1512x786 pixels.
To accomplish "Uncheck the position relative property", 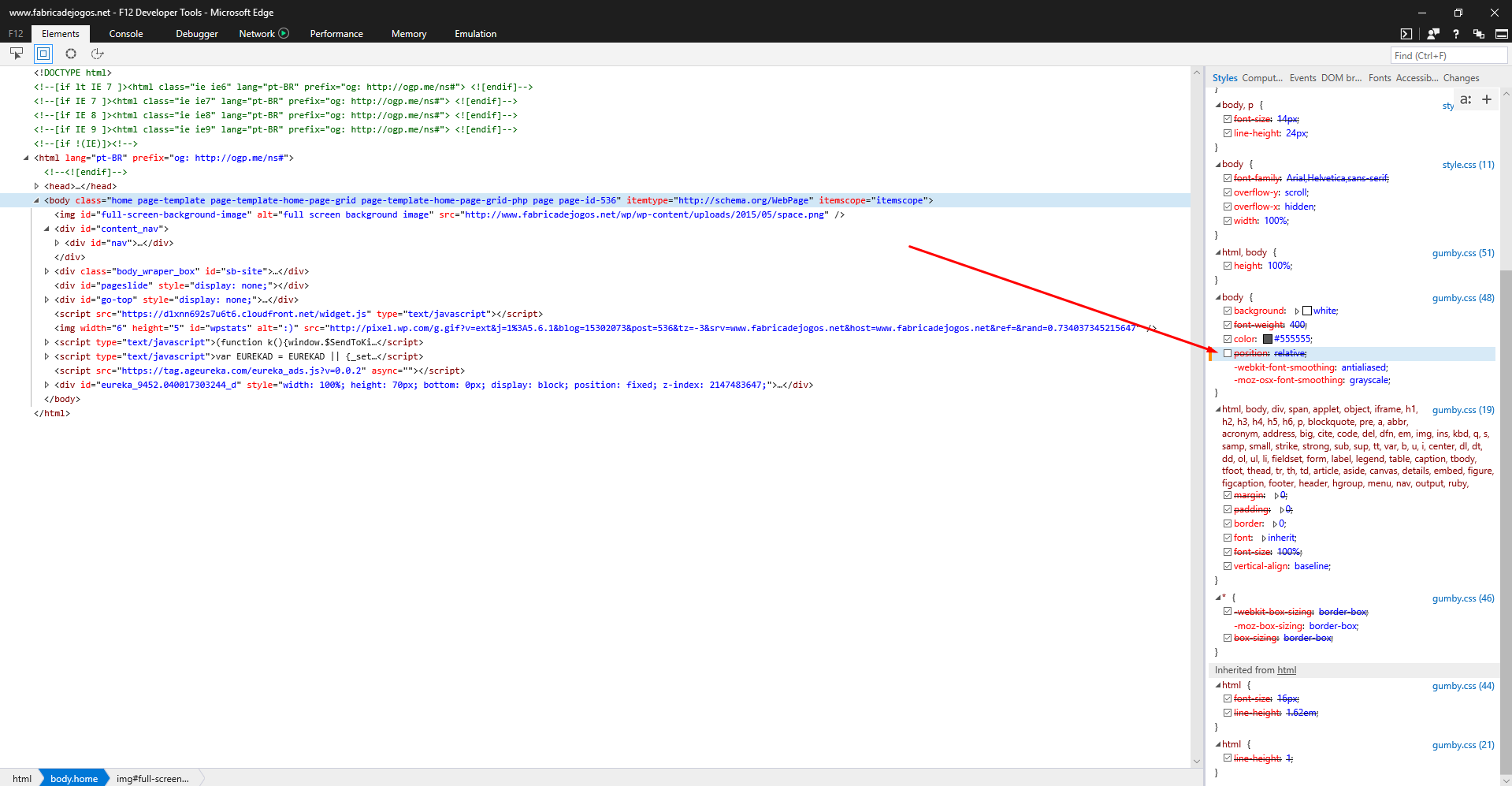I will (x=1228, y=353).
